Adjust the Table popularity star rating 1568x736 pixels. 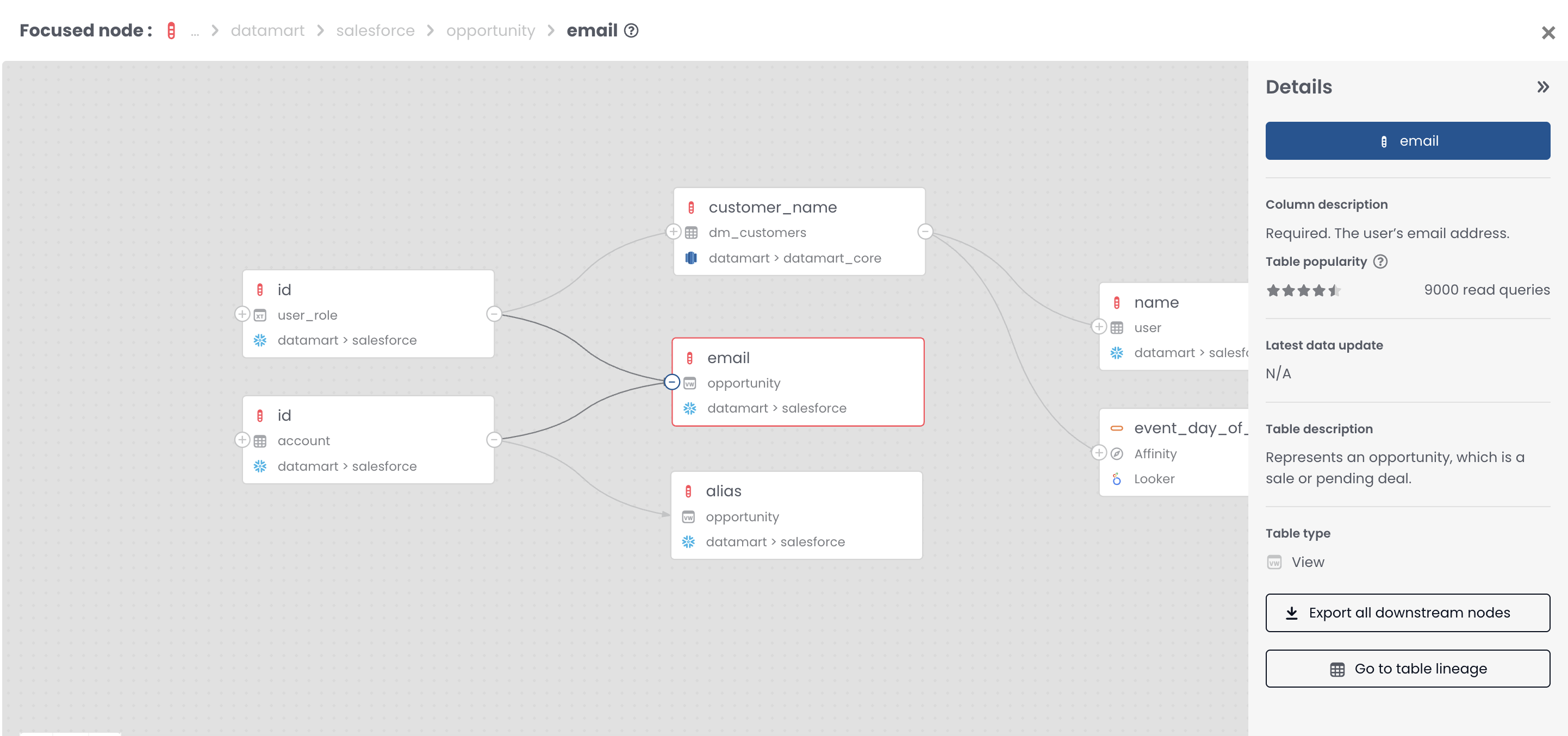click(x=1303, y=290)
